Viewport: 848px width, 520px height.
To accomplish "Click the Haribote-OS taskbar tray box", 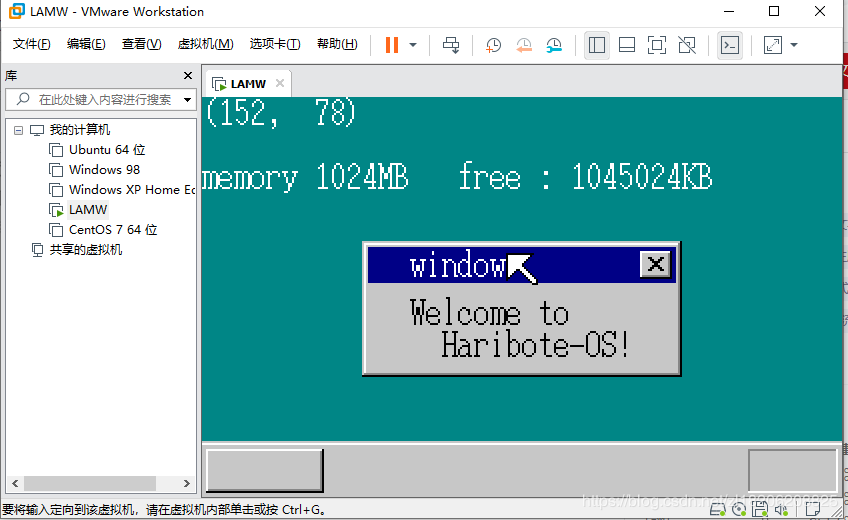I will point(793,470).
